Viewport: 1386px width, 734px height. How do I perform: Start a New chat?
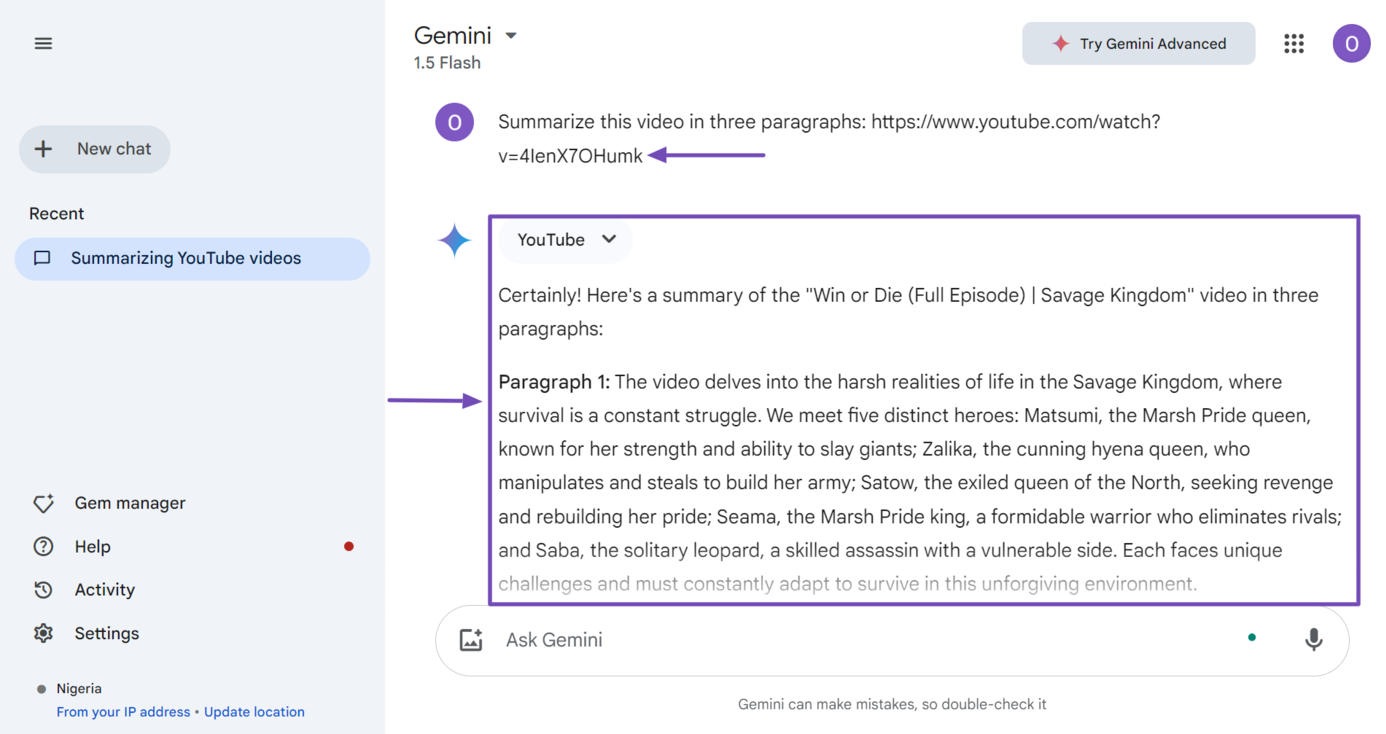click(x=95, y=149)
